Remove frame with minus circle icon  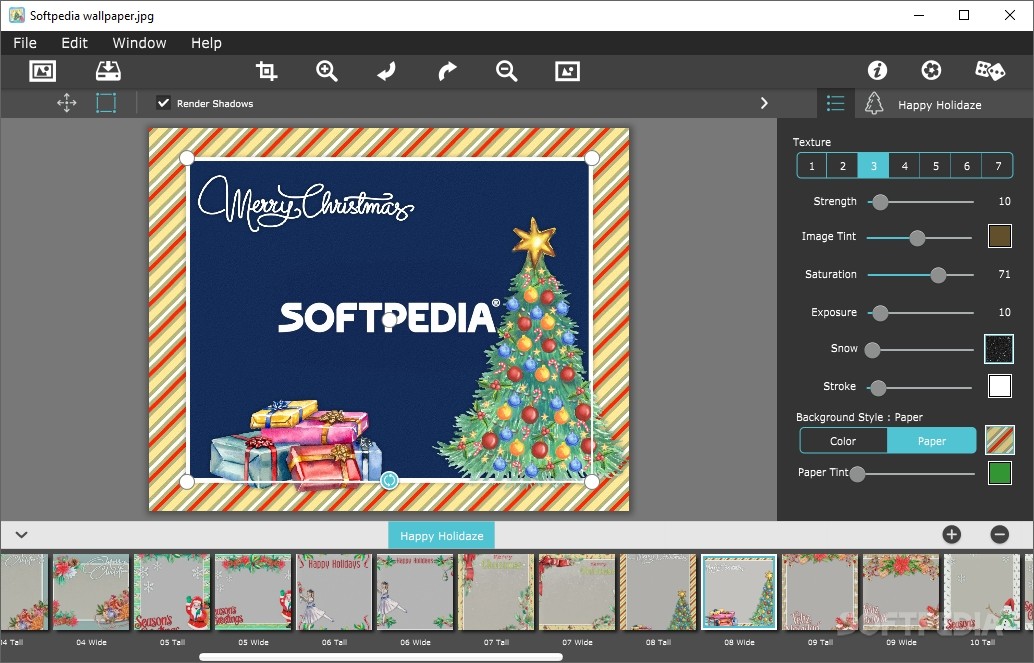click(x=1000, y=534)
